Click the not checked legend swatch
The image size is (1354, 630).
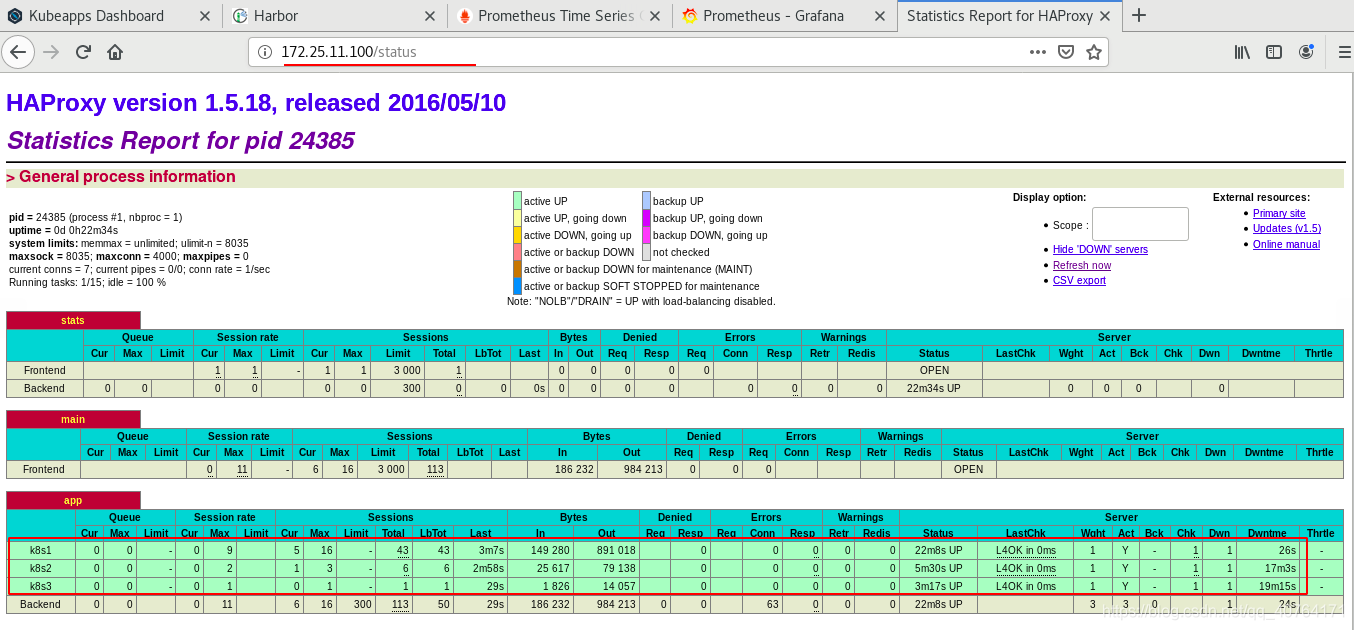point(646,252)
